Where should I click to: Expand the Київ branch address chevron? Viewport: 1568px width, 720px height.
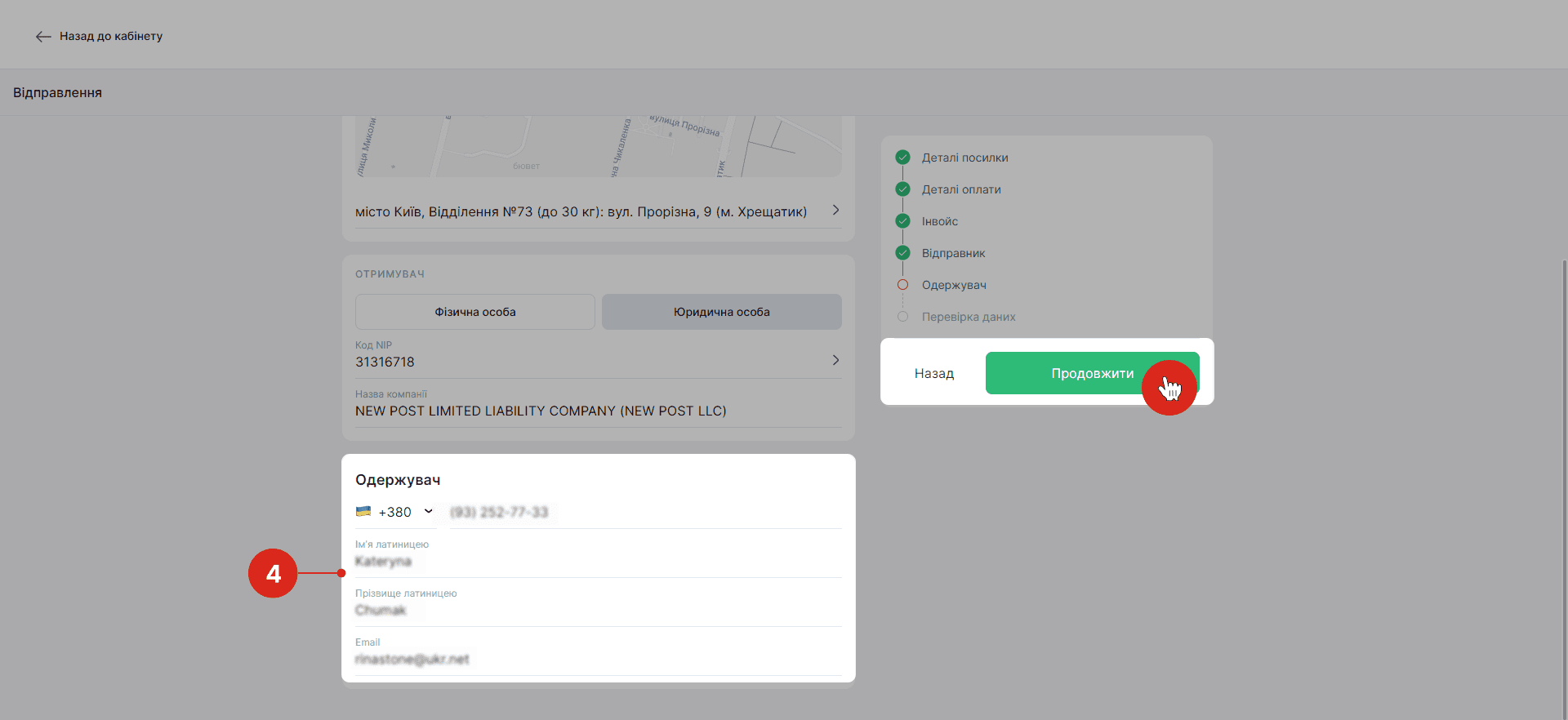(835, 211)
